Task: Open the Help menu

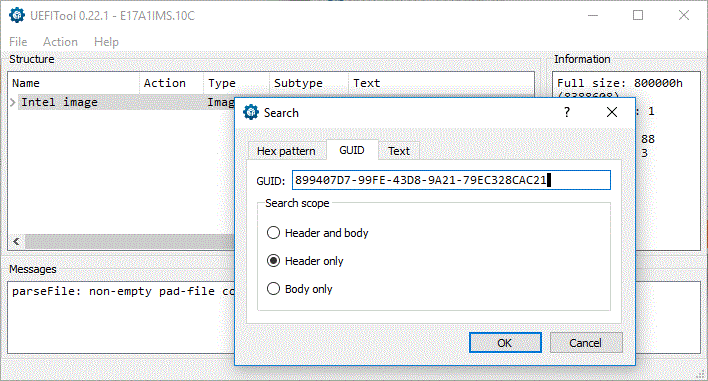Action: click(107, 42)
